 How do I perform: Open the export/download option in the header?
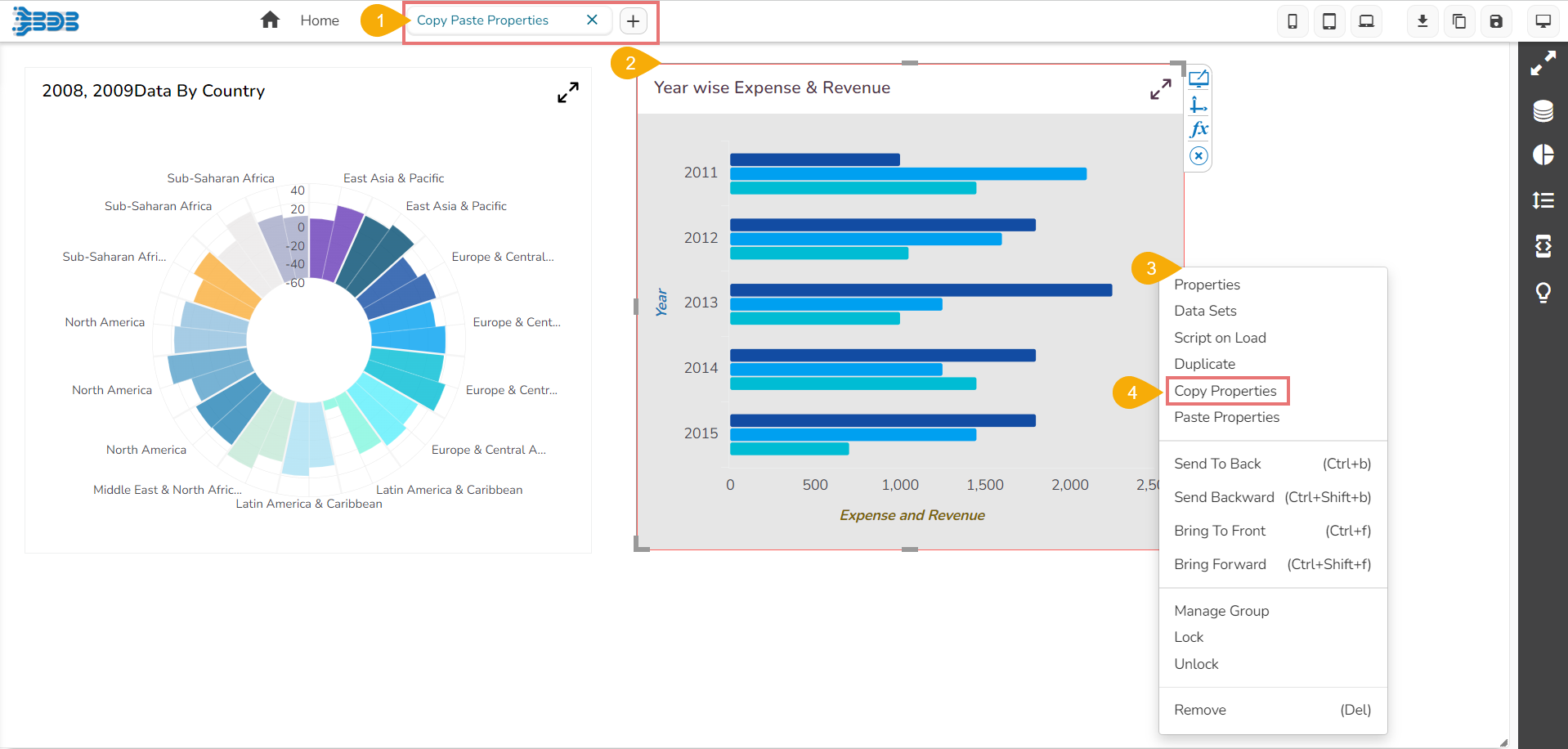pos(1422,20)
